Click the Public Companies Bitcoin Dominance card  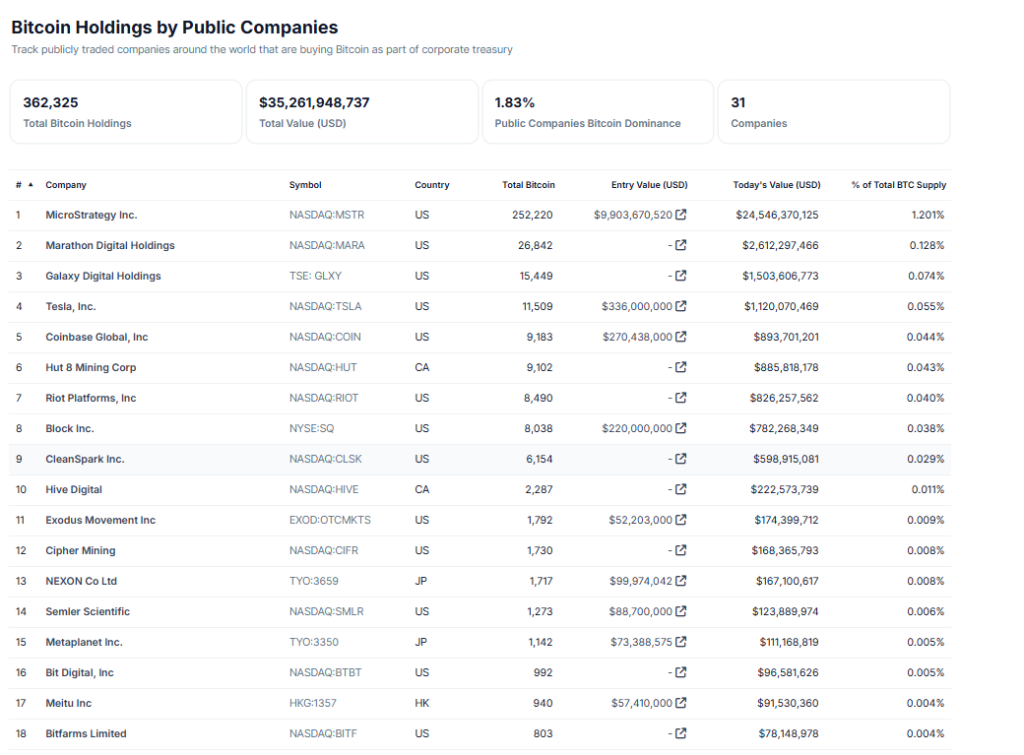(597, 112)
